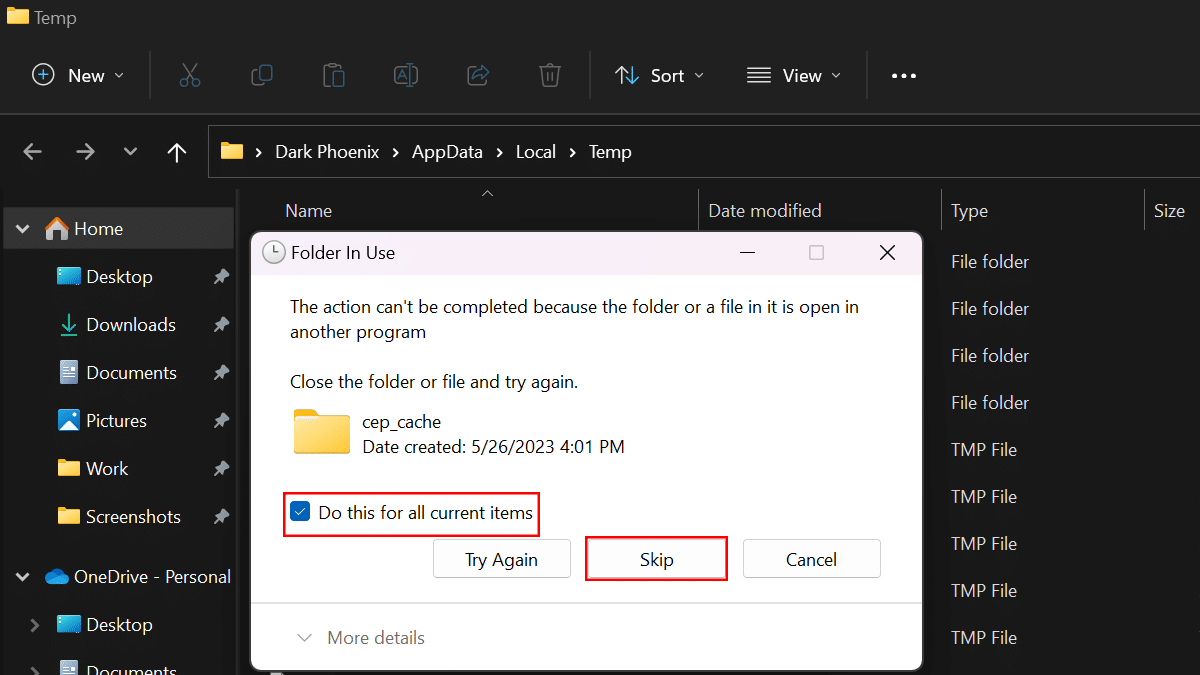Navigate back with the left arrow

[33, 152]
